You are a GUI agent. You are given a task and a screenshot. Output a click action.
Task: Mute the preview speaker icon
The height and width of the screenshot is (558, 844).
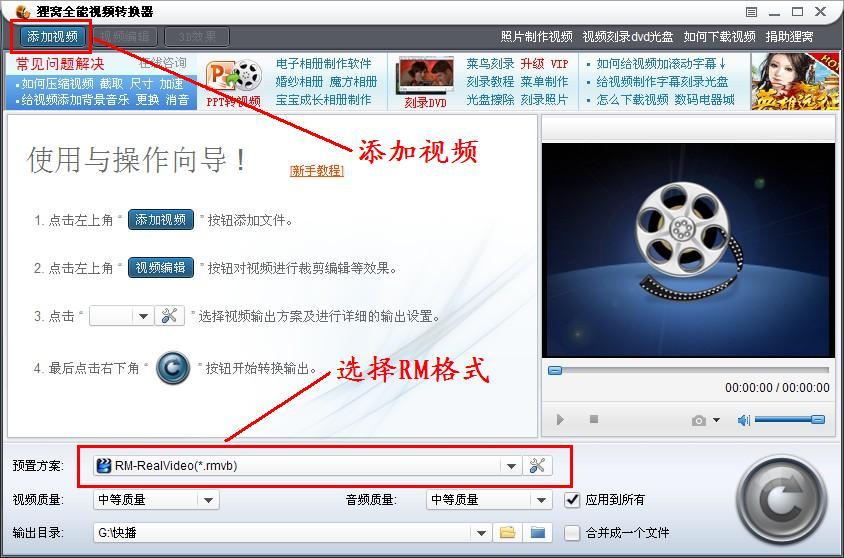pyautogui.click(x=744, y=420)
